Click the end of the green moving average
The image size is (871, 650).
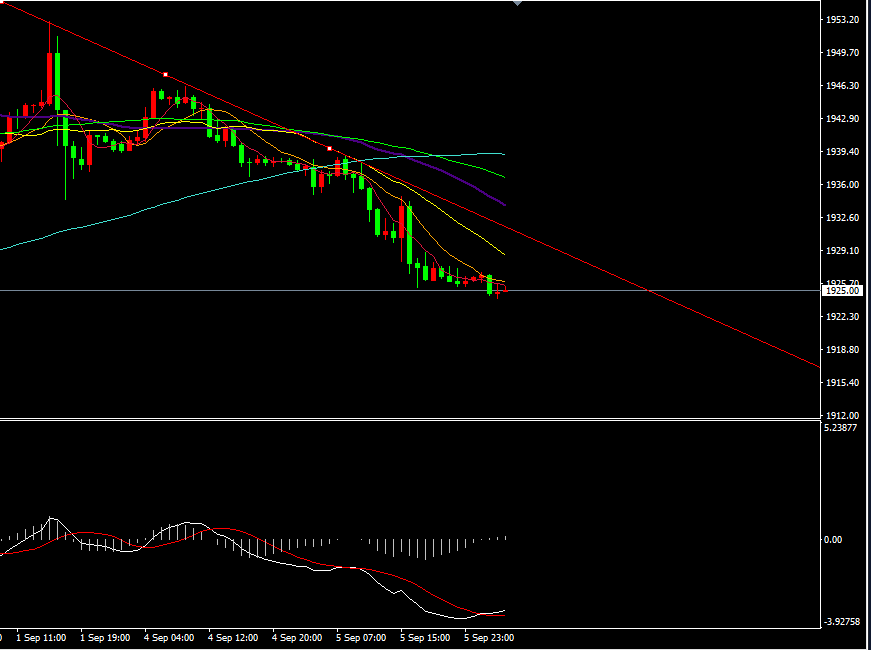(503, 177)
